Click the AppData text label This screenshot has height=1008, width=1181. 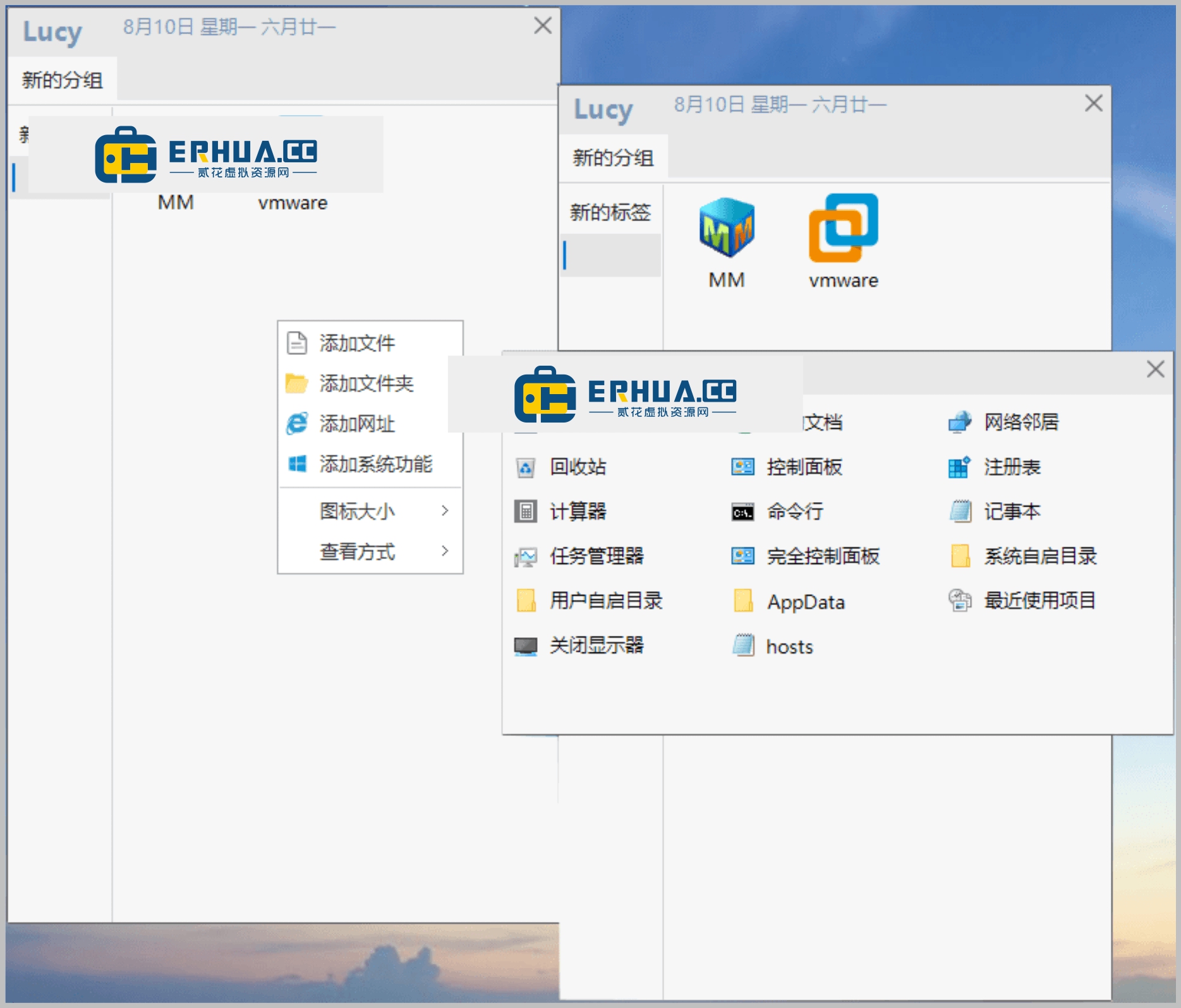point(806,602)
